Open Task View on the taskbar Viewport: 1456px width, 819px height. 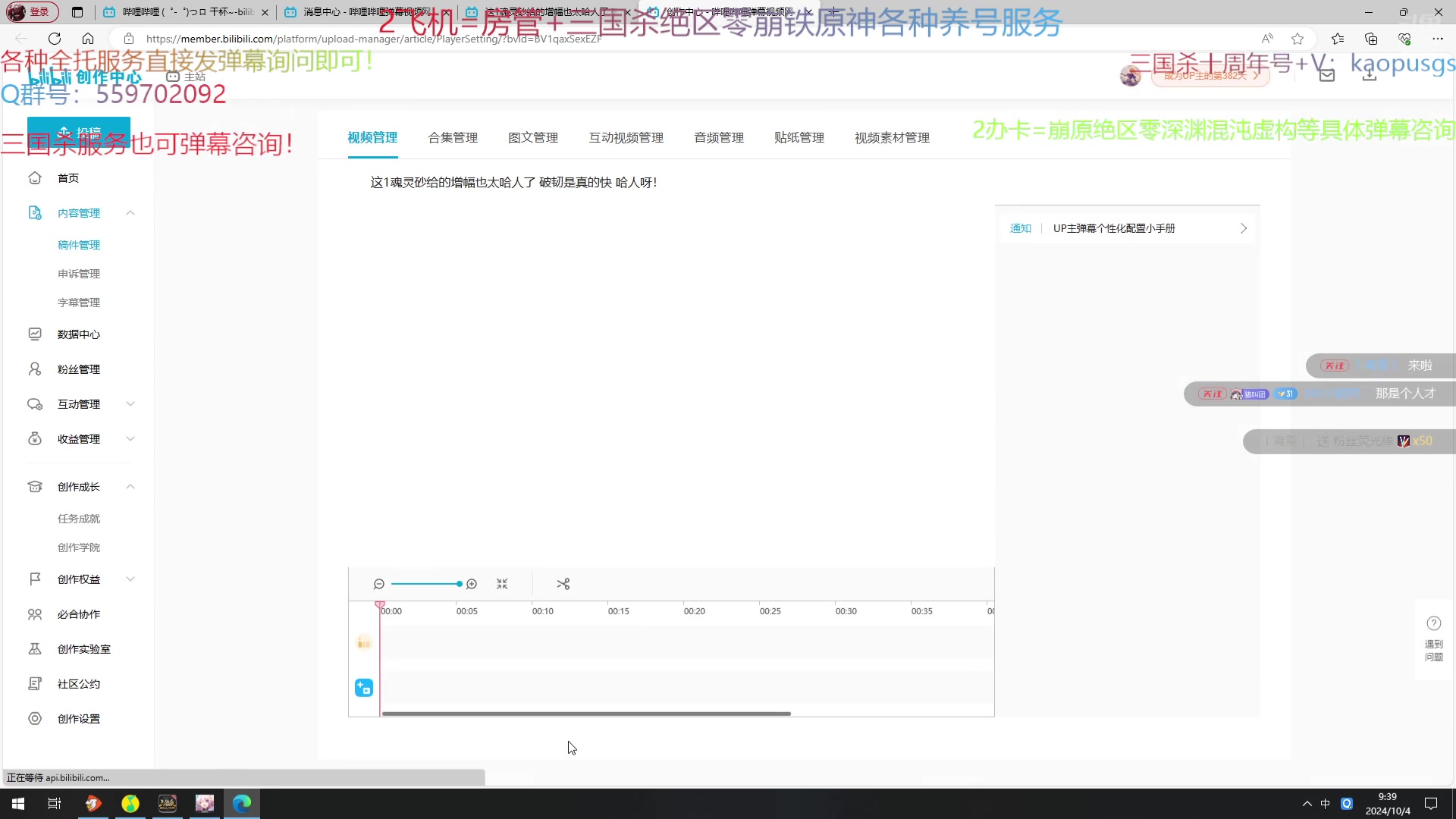click(55, 804)
